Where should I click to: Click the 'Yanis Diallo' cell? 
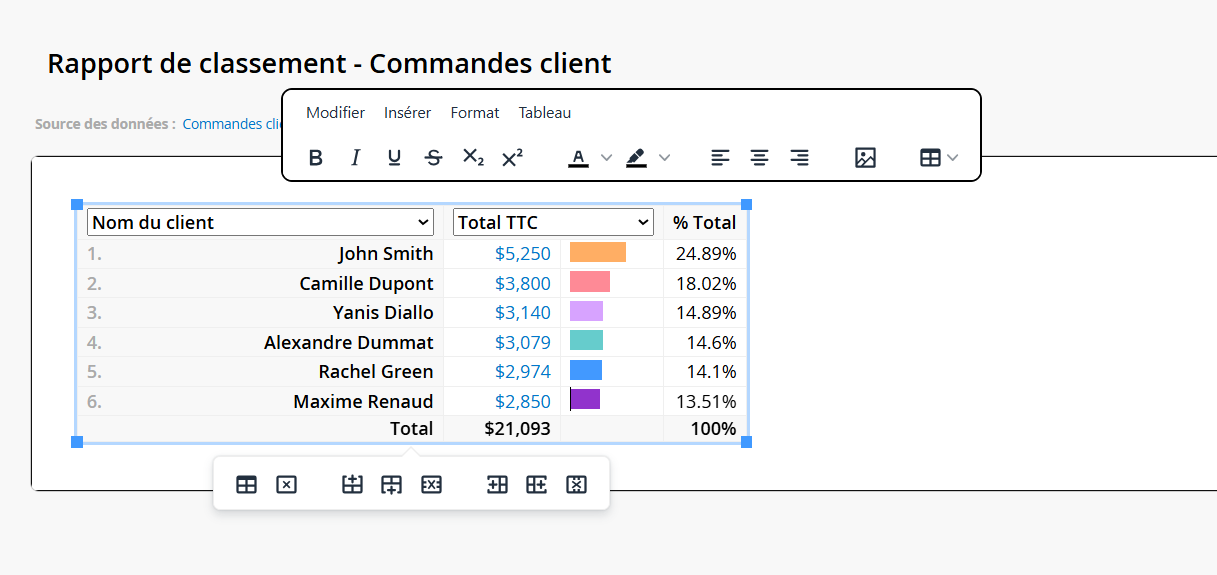coord(260,313)
